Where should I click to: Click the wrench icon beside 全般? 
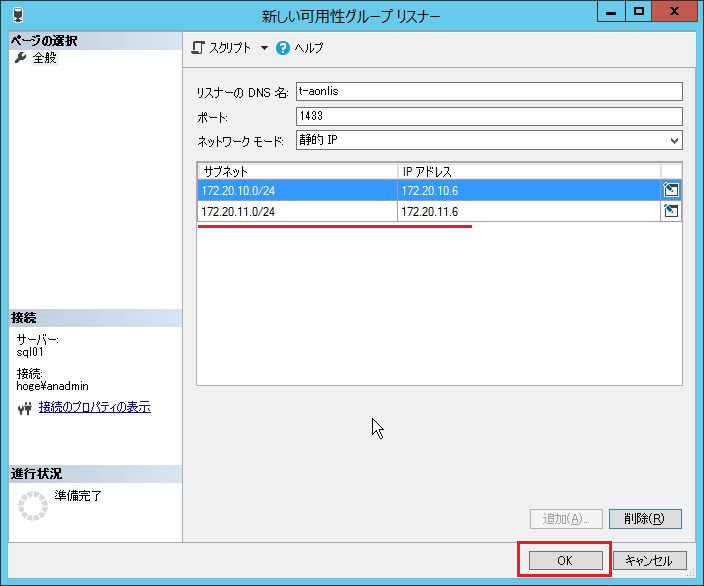coord(20,58)
